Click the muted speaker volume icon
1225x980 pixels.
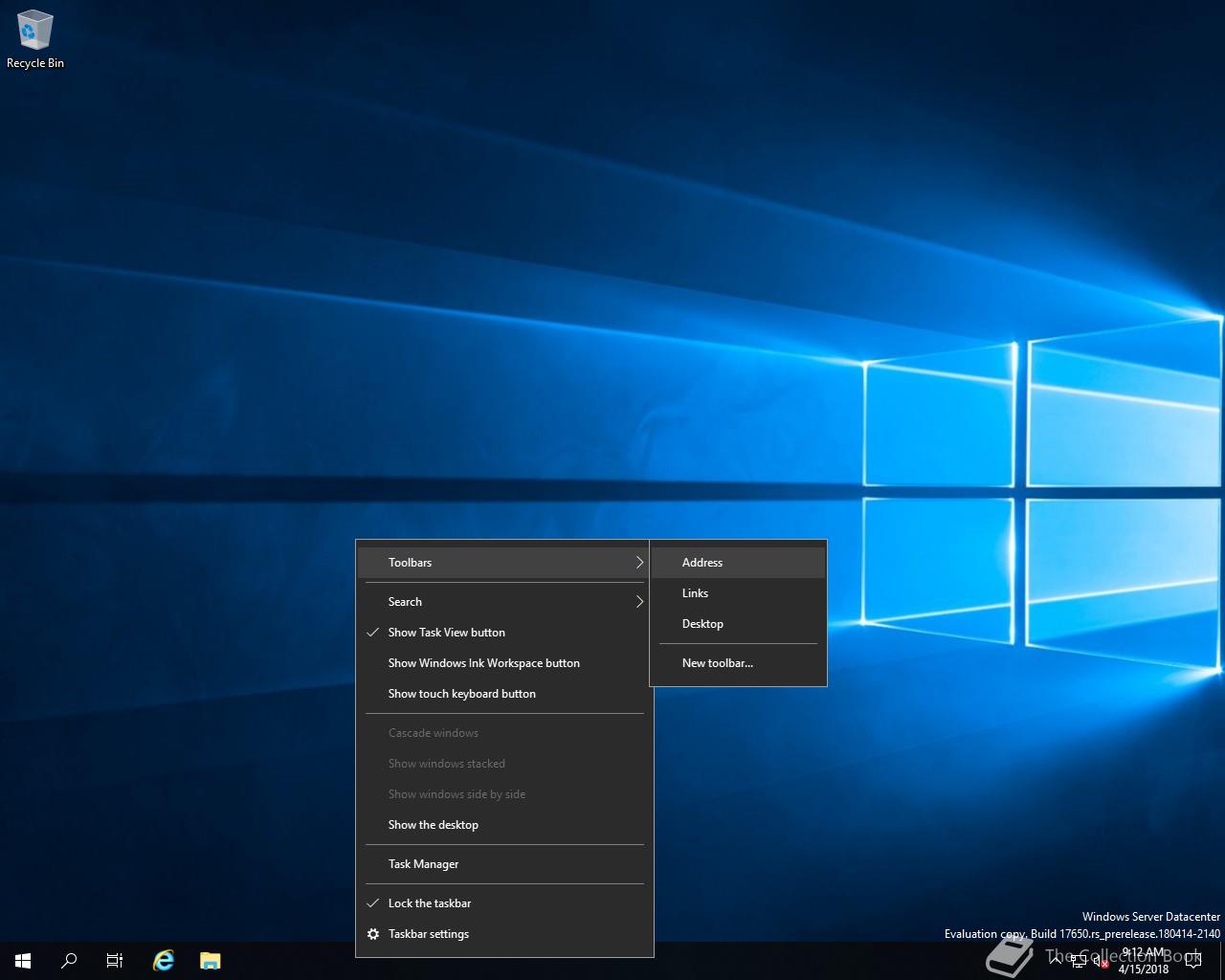pos(1101,961)
